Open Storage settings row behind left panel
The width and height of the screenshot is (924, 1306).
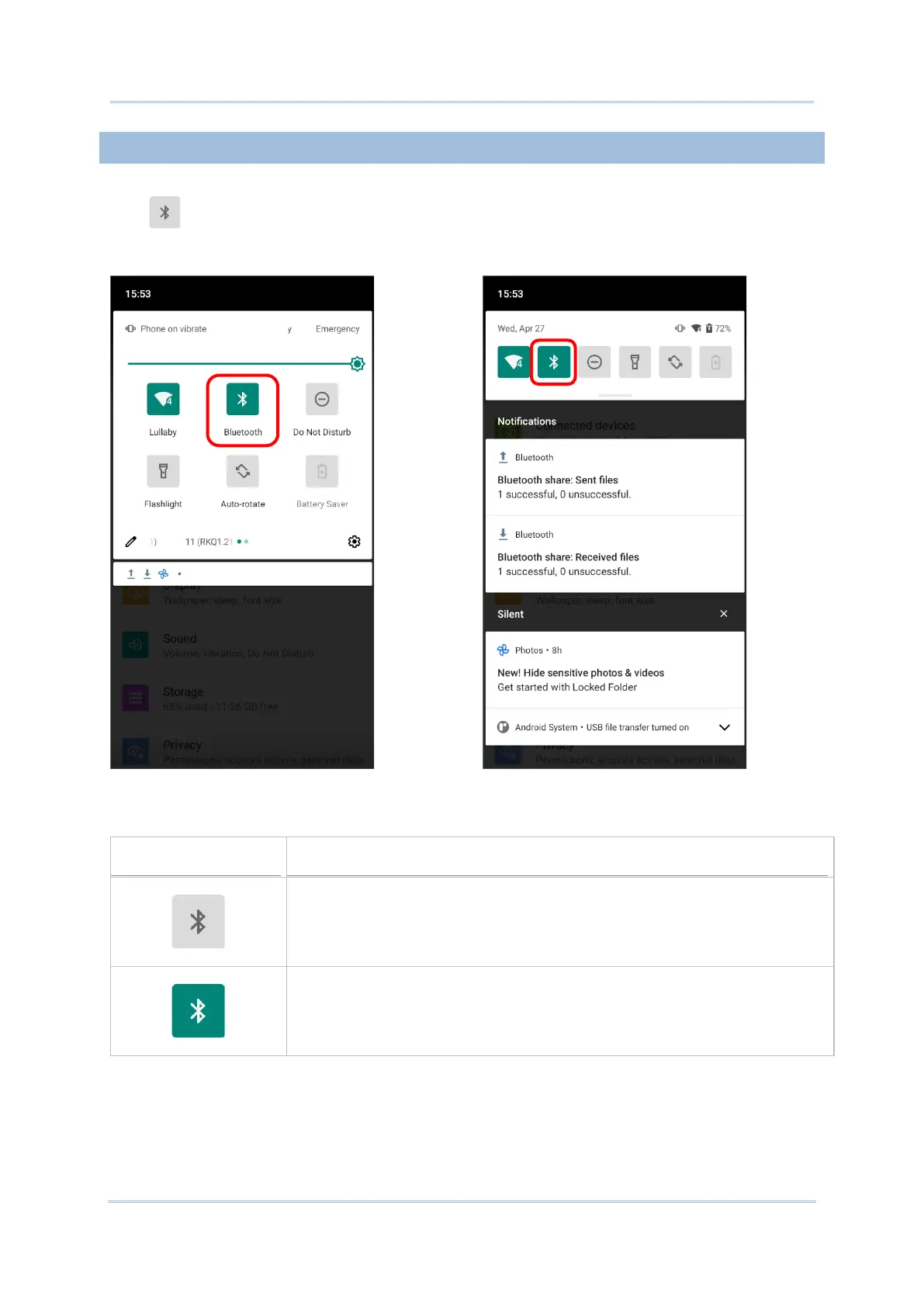pos(242,698)
